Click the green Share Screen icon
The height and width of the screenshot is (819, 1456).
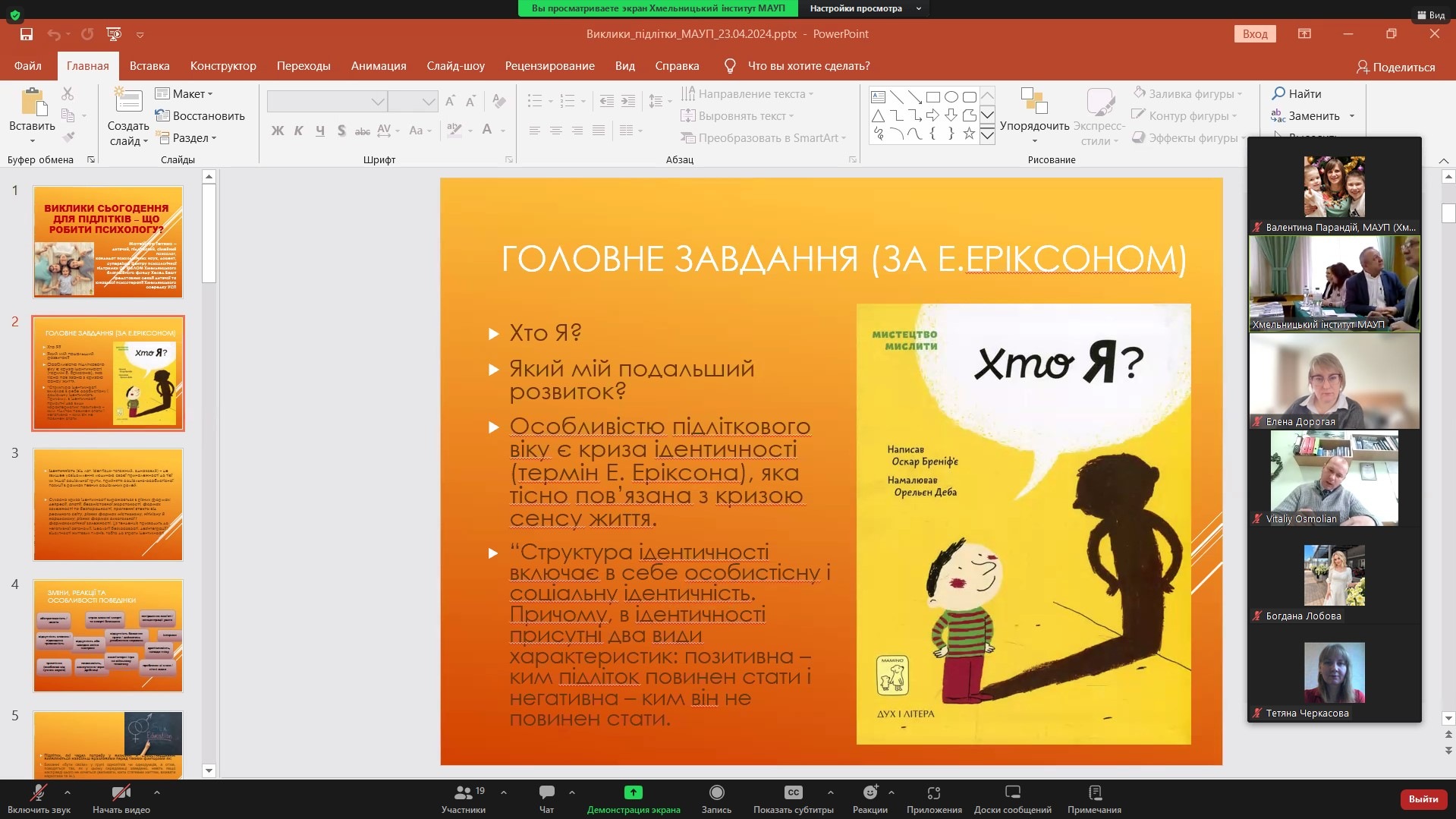633,793
